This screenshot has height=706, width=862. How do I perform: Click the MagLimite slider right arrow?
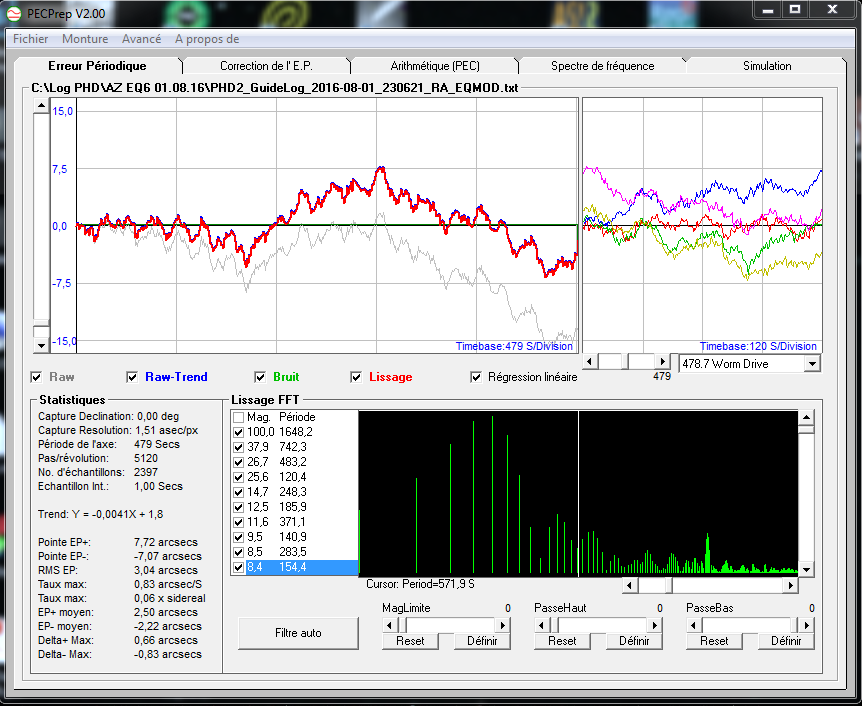click(502, 625)
